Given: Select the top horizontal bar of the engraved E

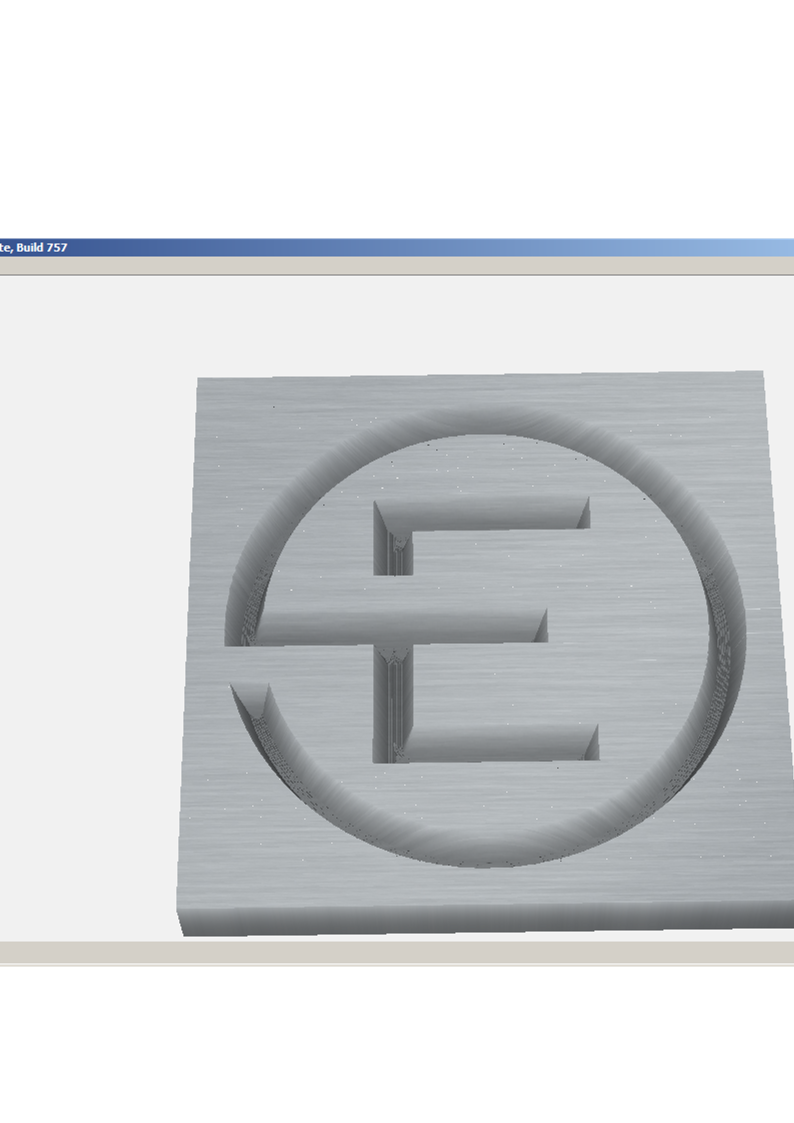Looking at the screenshot, I should click(485, 513).
